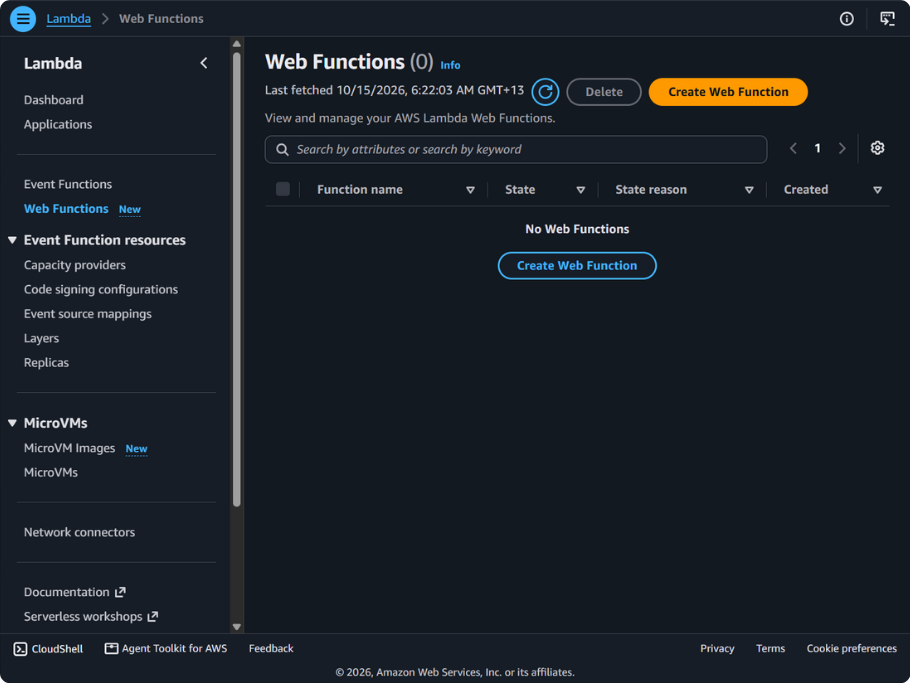Click the sidebar scroll down arrow

coord(236,627)
